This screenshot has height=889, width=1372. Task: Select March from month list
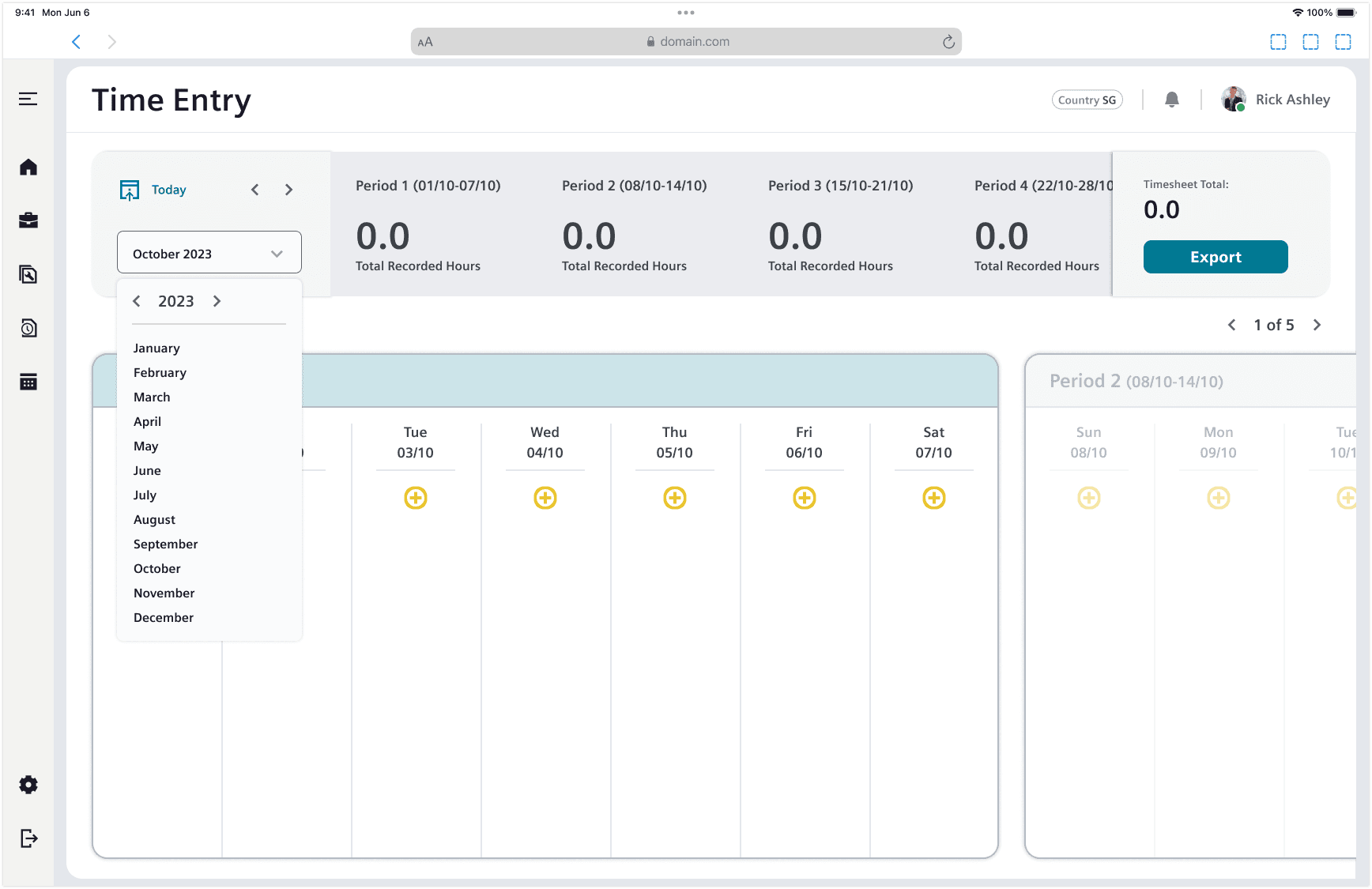pos(152,397)
